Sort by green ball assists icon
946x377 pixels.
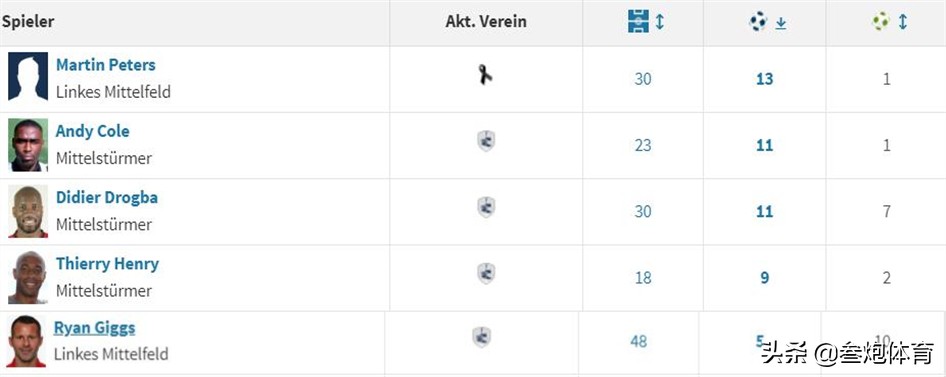pos(881,22)
